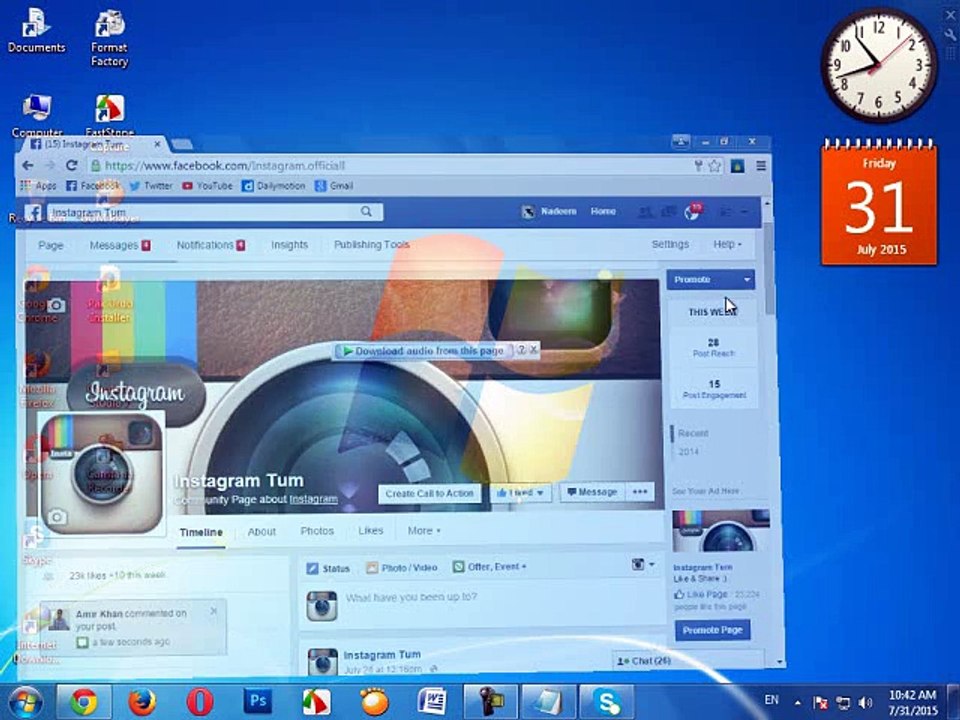This screenshot has height=720, width=960.
Task: Open the post-as identity selector
Action: (x=643, y=564)
